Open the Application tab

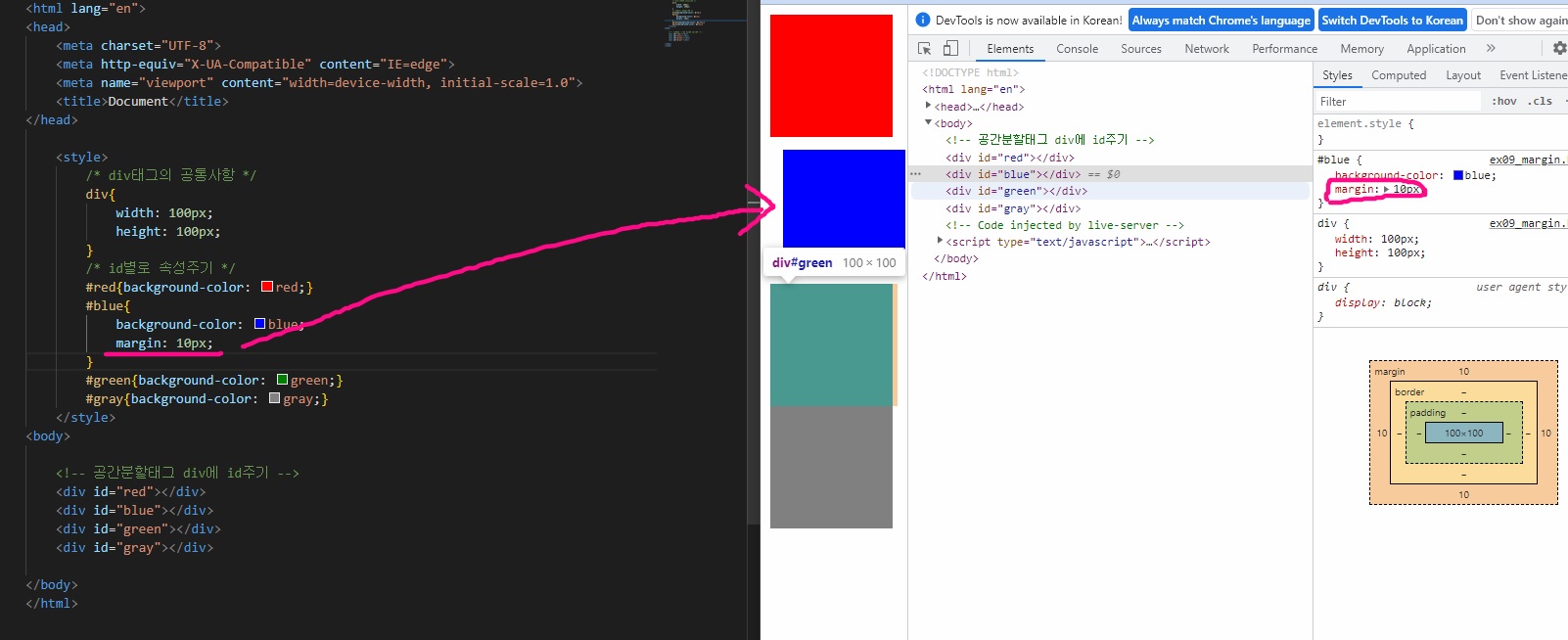click(x=1436, y=49)
